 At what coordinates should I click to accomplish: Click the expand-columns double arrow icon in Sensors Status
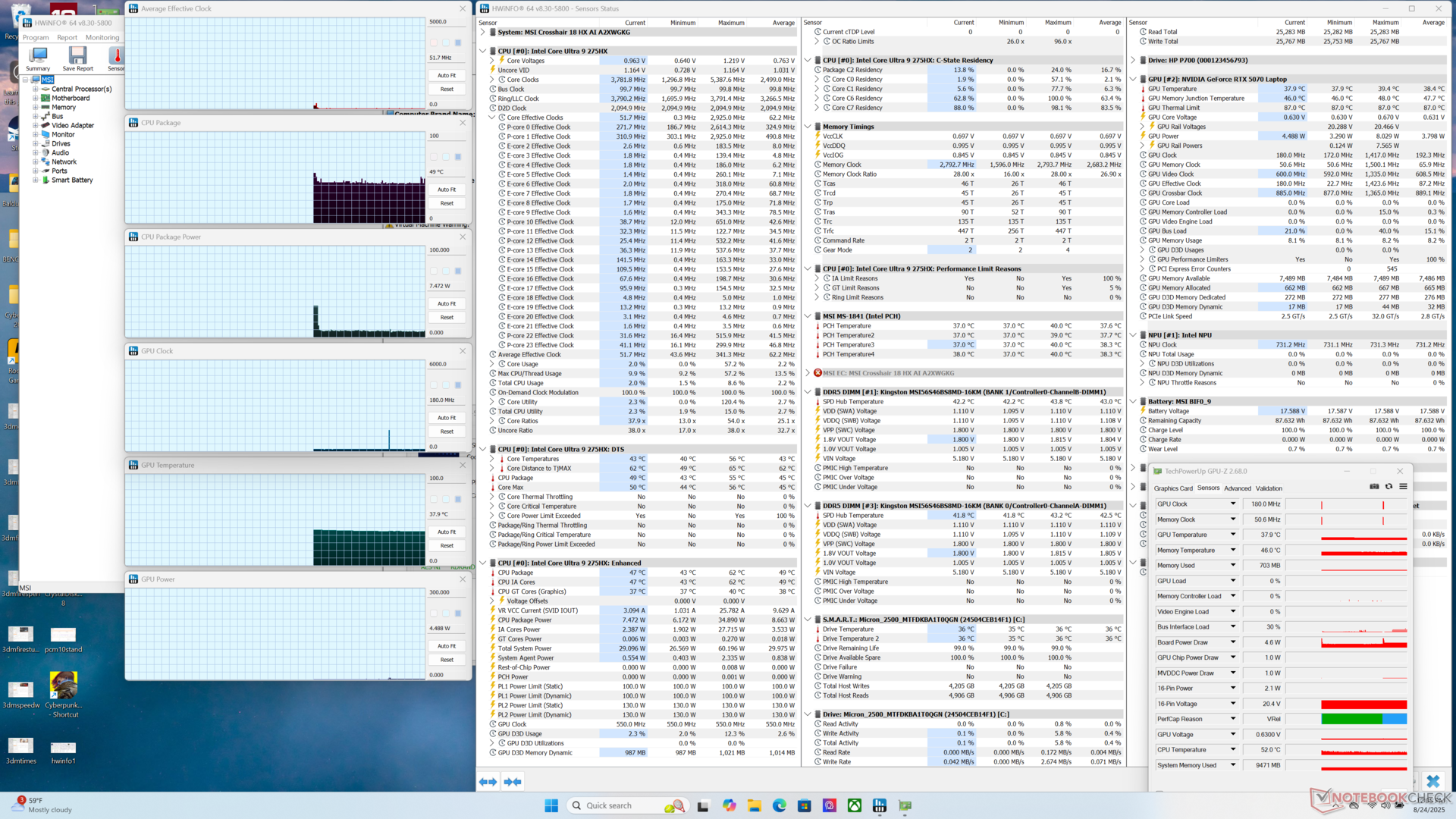tap(488, 782)
